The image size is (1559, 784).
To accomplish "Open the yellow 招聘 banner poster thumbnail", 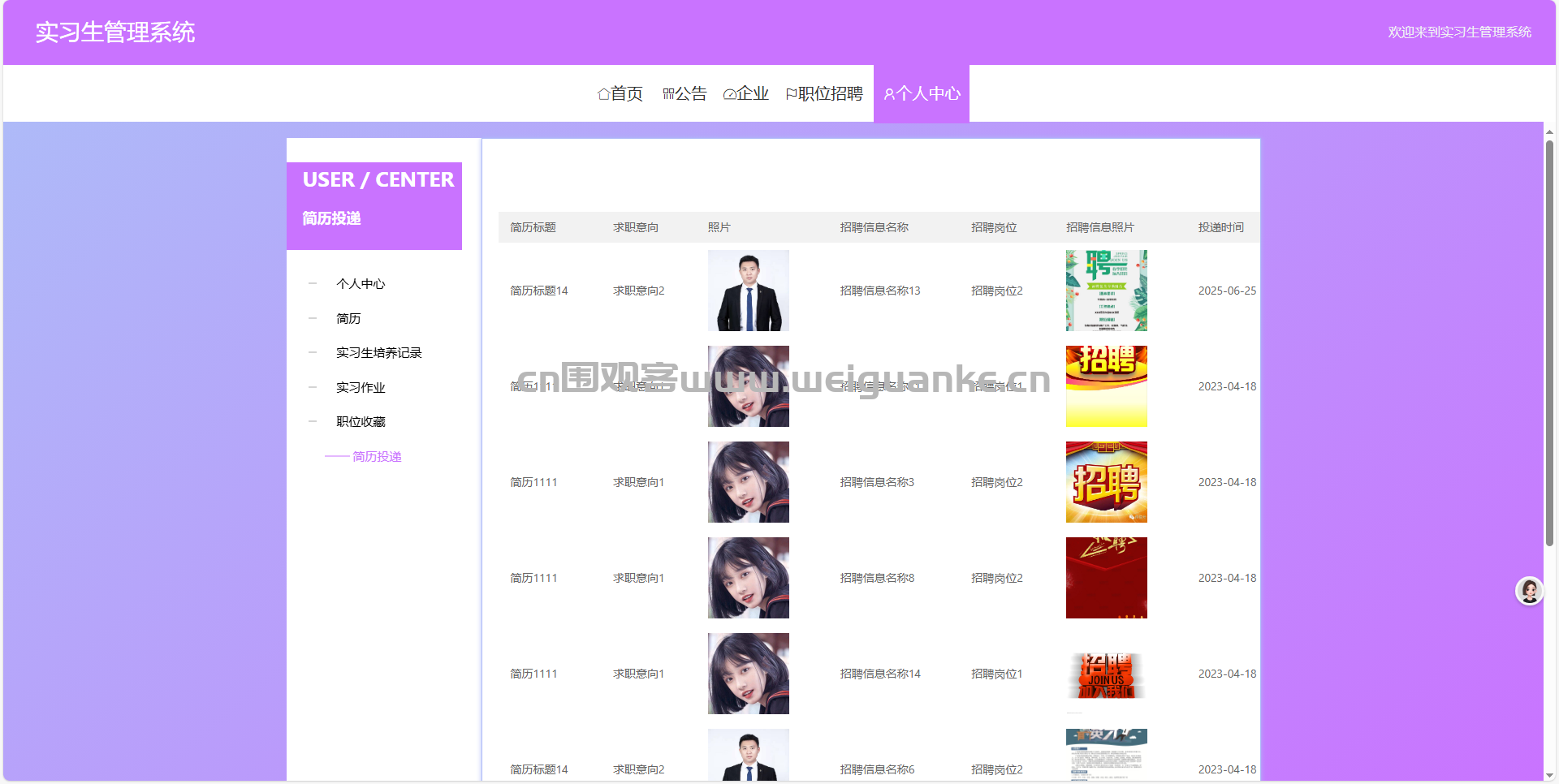I will (x=1107, y=386).
